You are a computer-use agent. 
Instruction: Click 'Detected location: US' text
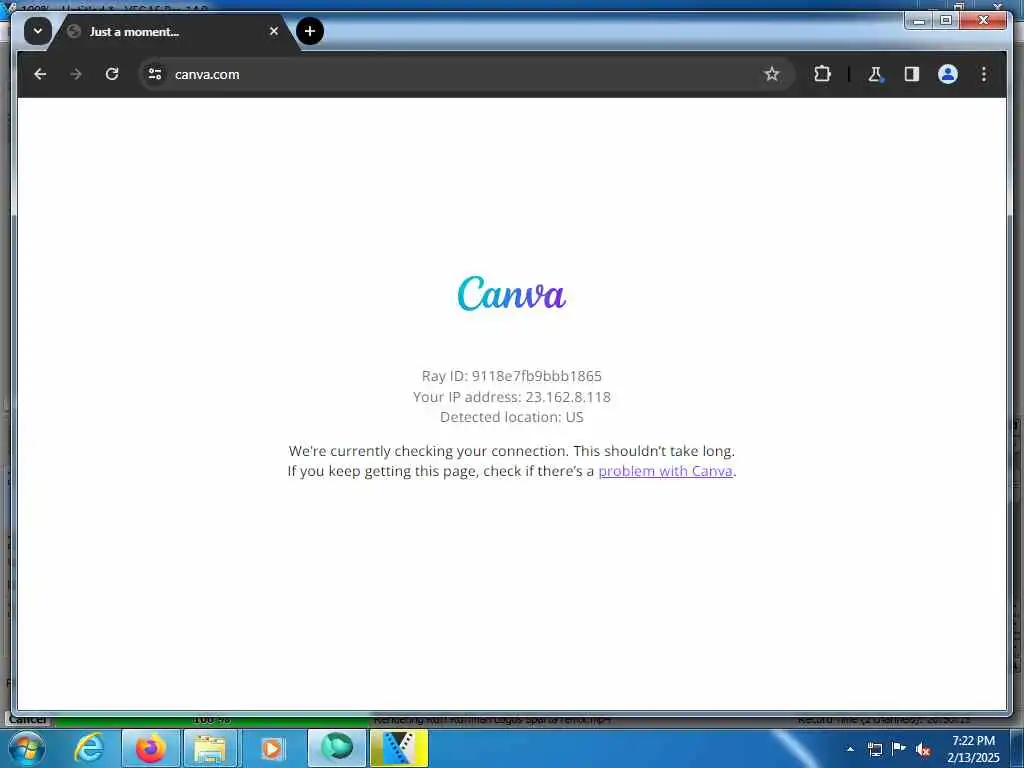[x=511, y=417]
